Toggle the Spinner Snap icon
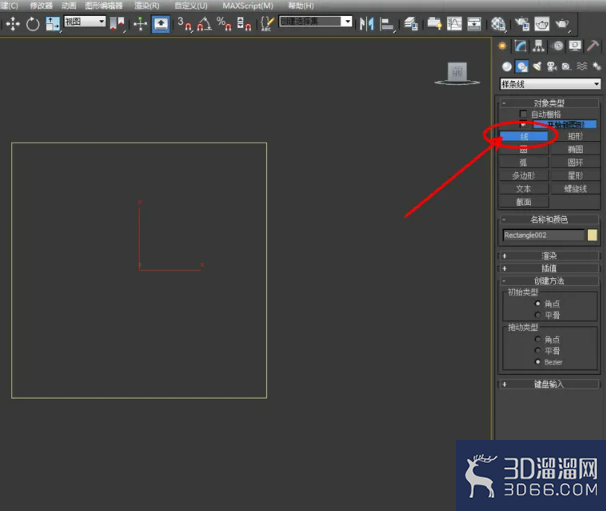606x511 pixels. tap(244, 24)
